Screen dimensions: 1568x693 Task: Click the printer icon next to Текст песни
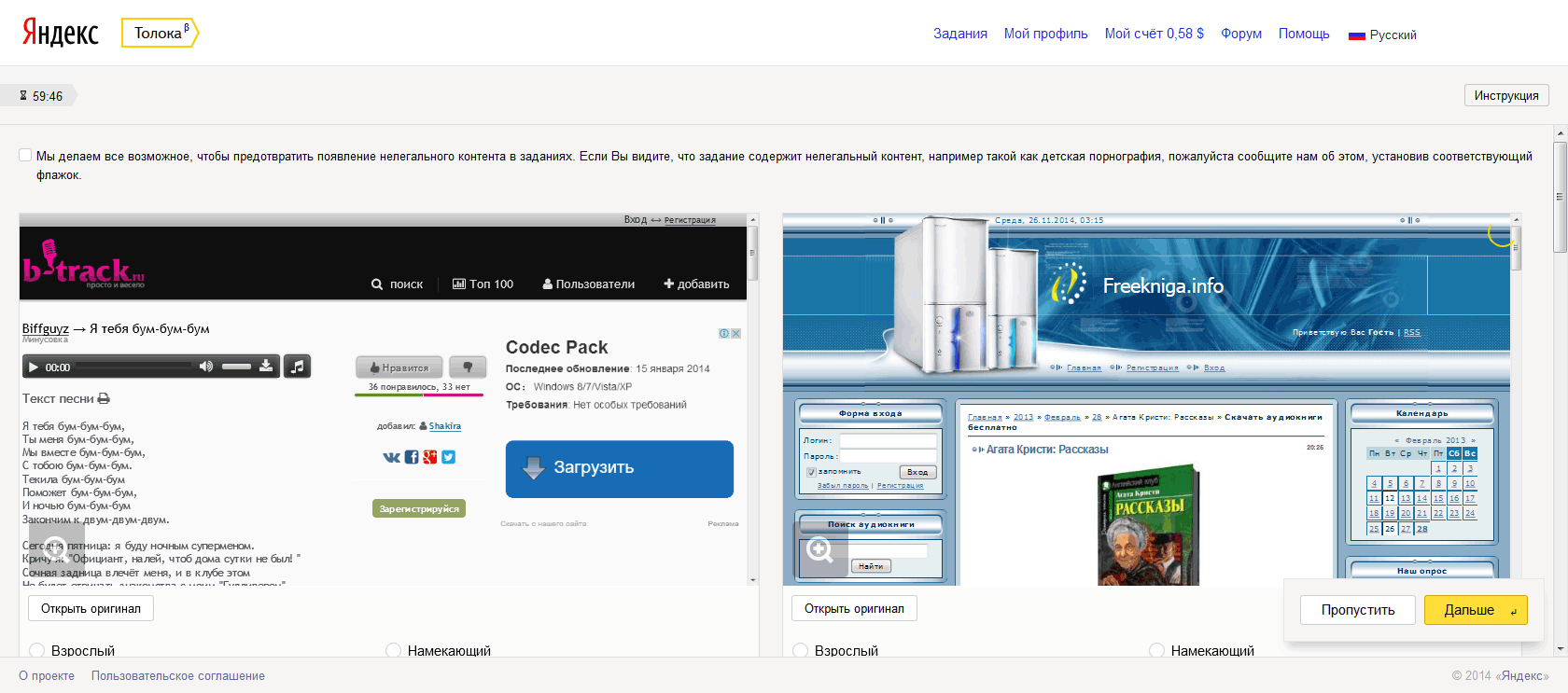coord(104,398)
